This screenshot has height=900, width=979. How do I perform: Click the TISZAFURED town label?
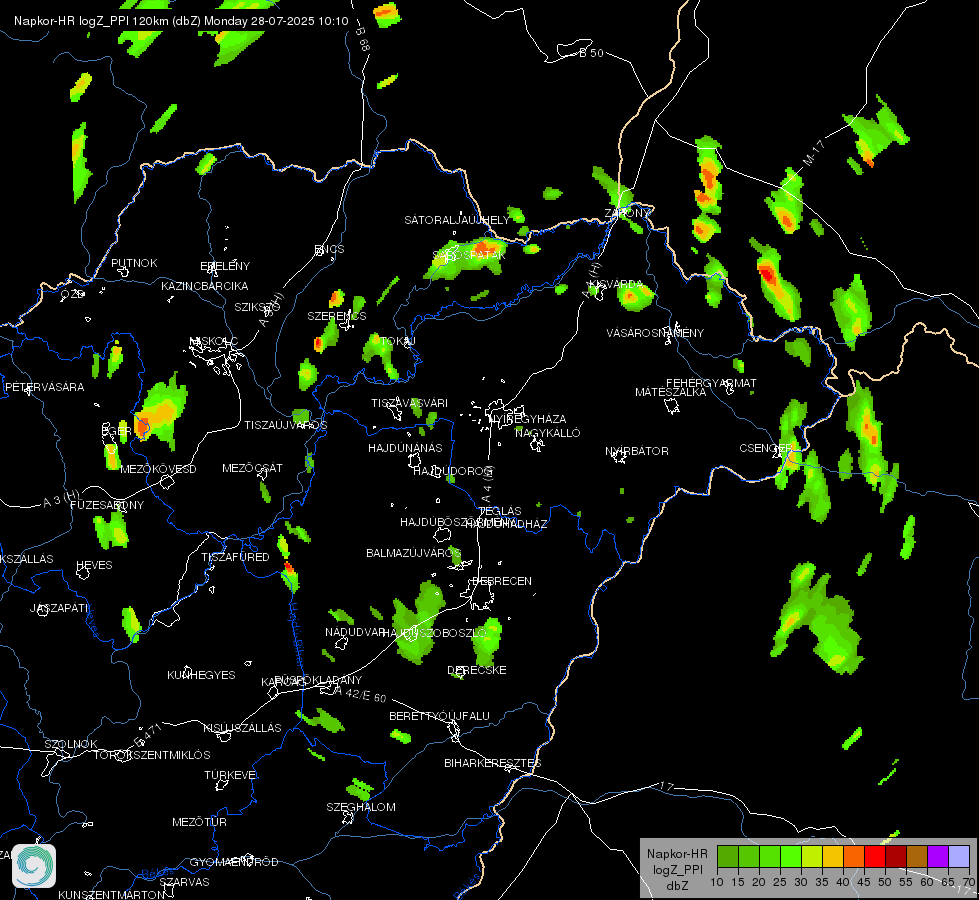coord(235,557)
